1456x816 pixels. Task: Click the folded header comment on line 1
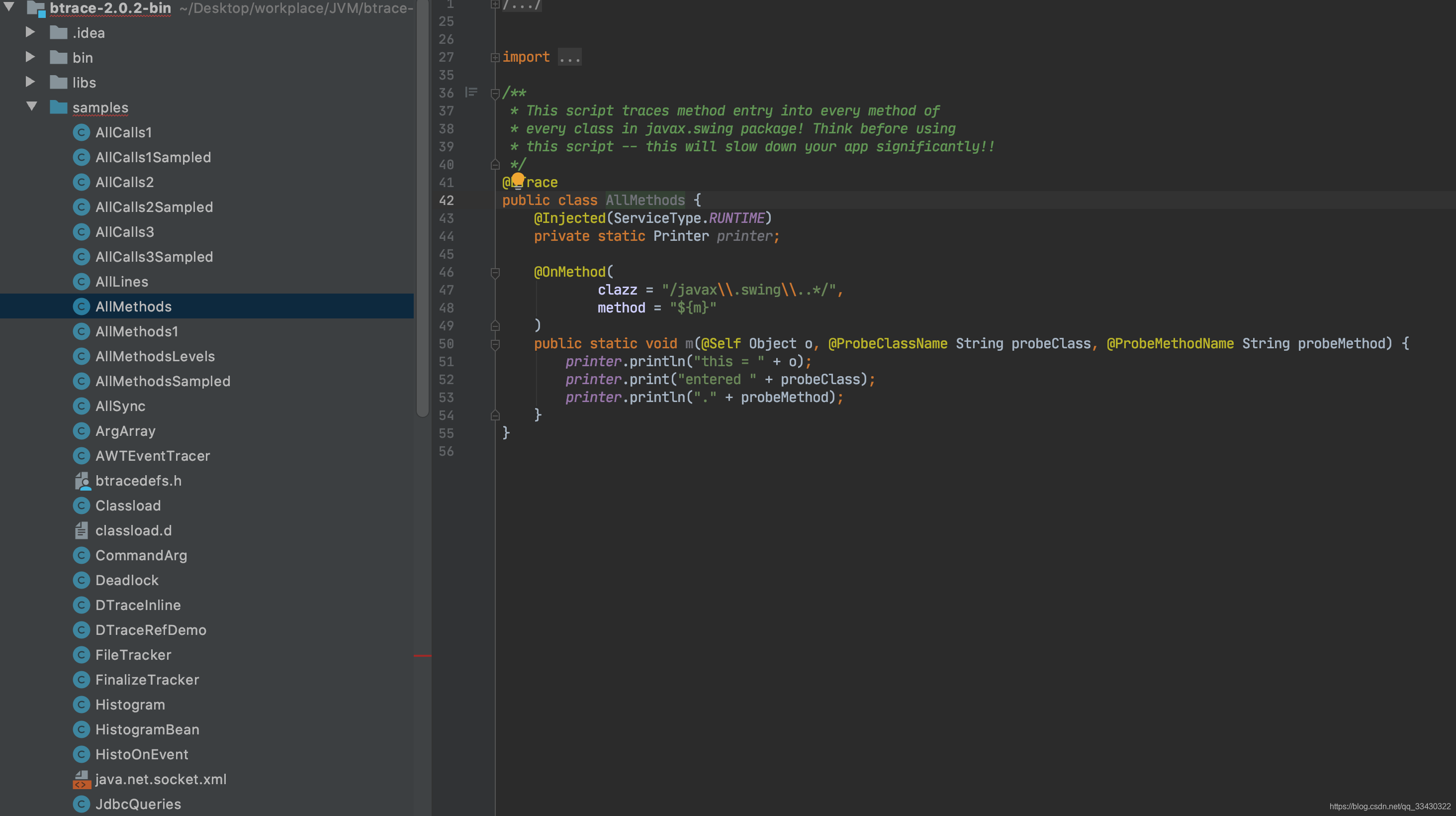(x=522, y=5)
